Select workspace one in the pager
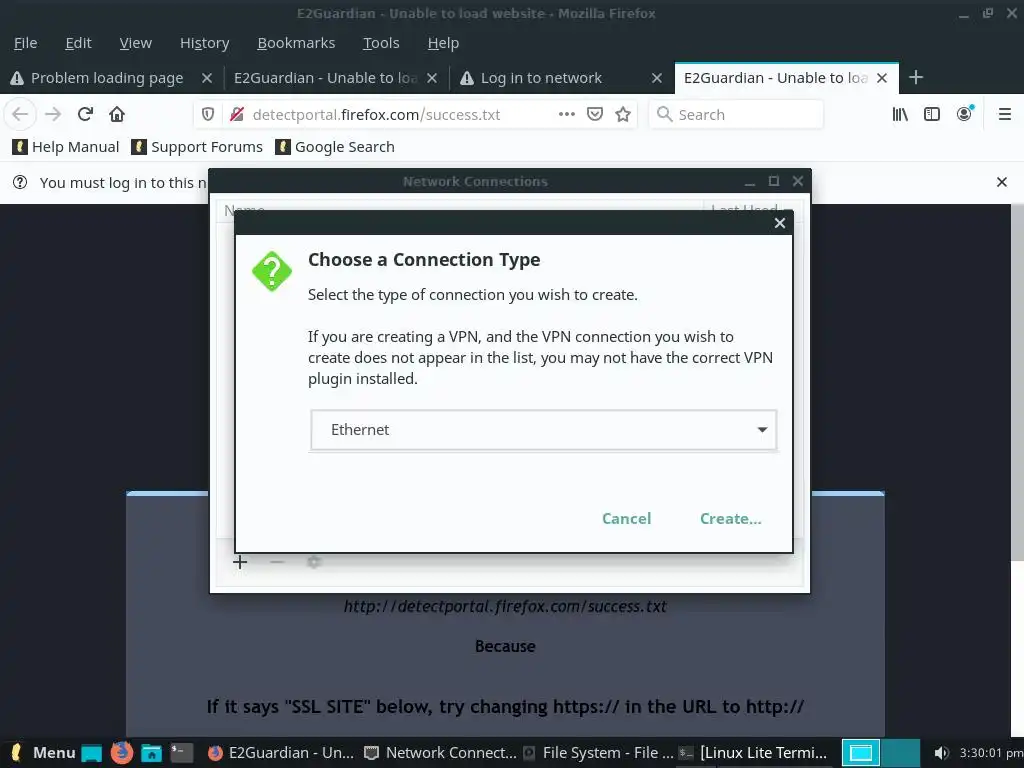This screenshot has height=768, width=1024. click(861, 753)
